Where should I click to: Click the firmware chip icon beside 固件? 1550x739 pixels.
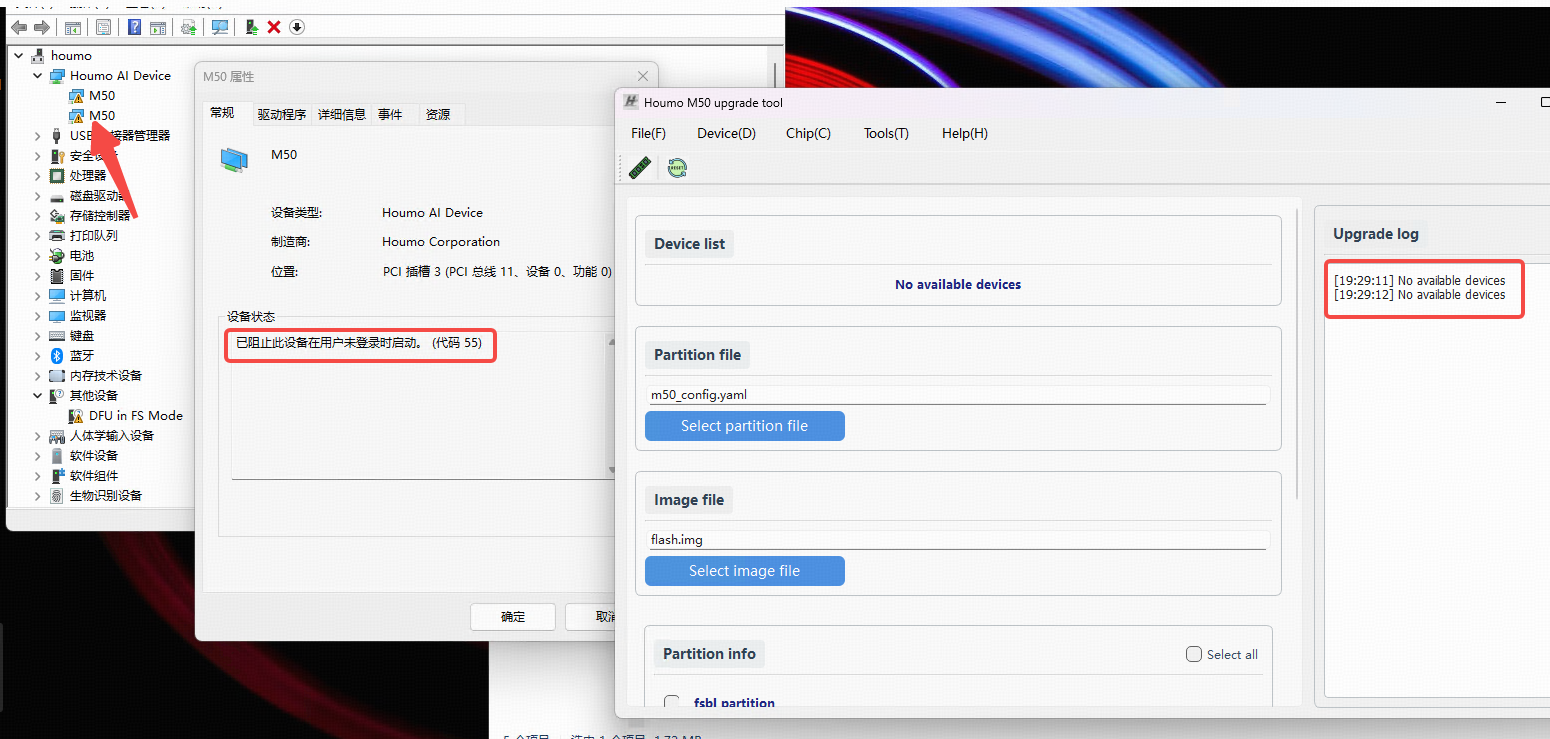[x=57, y=275]
